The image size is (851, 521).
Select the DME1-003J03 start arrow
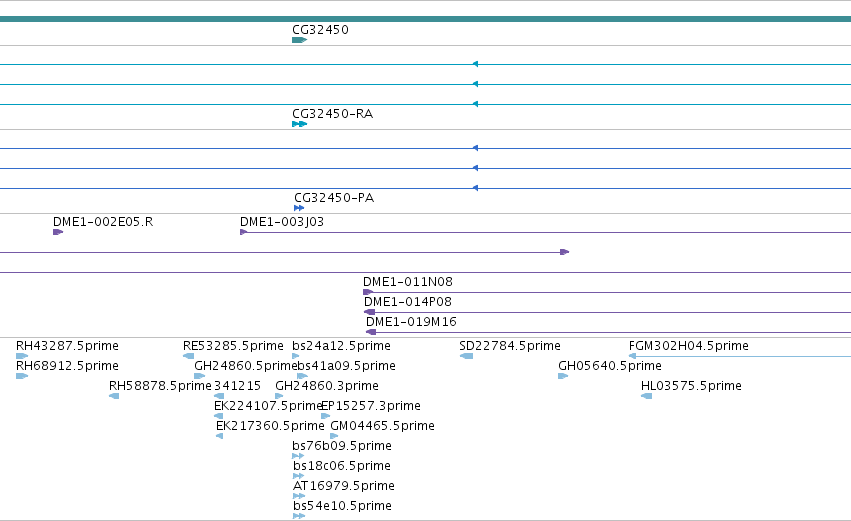[x=244, y=232]
